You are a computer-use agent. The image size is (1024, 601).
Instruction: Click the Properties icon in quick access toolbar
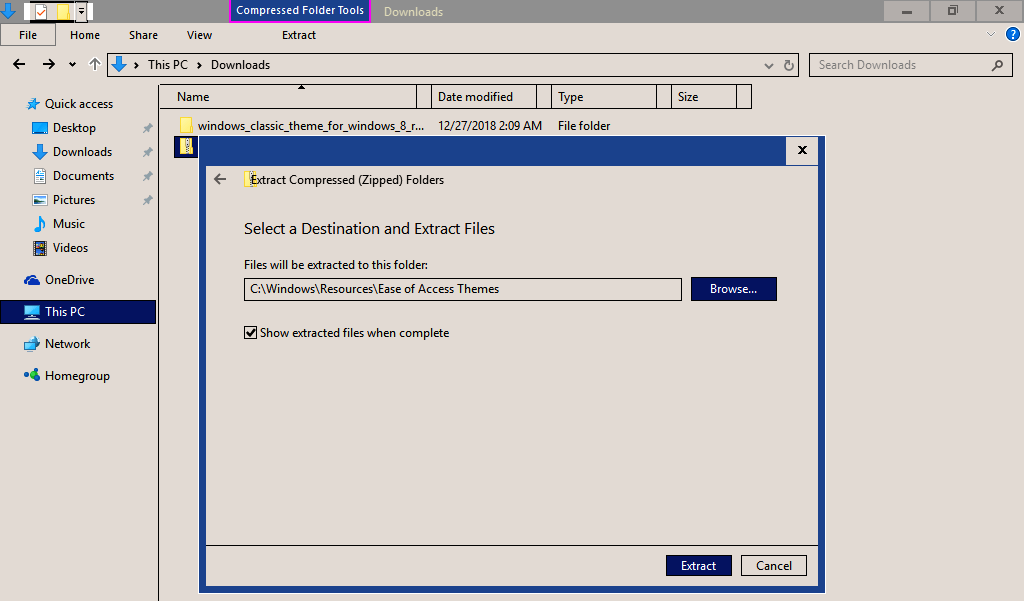pyautogui.click(x=41, y=12)
